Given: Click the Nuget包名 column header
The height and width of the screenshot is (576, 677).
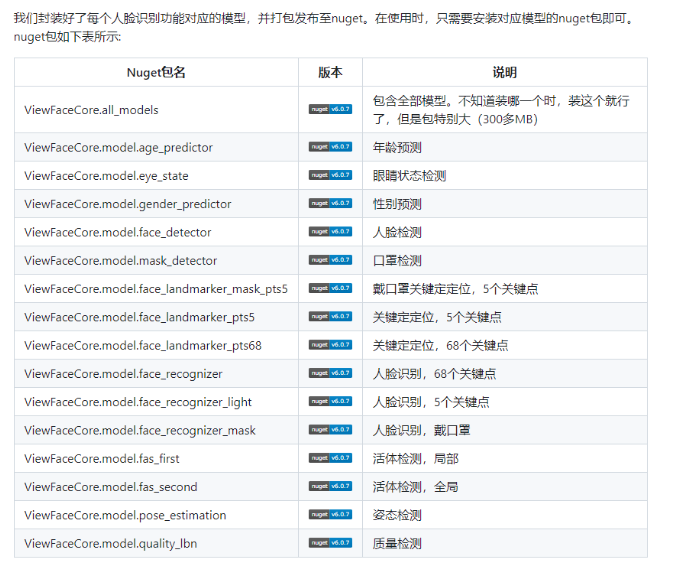Looking at the screenshot, I should (156, 72).
